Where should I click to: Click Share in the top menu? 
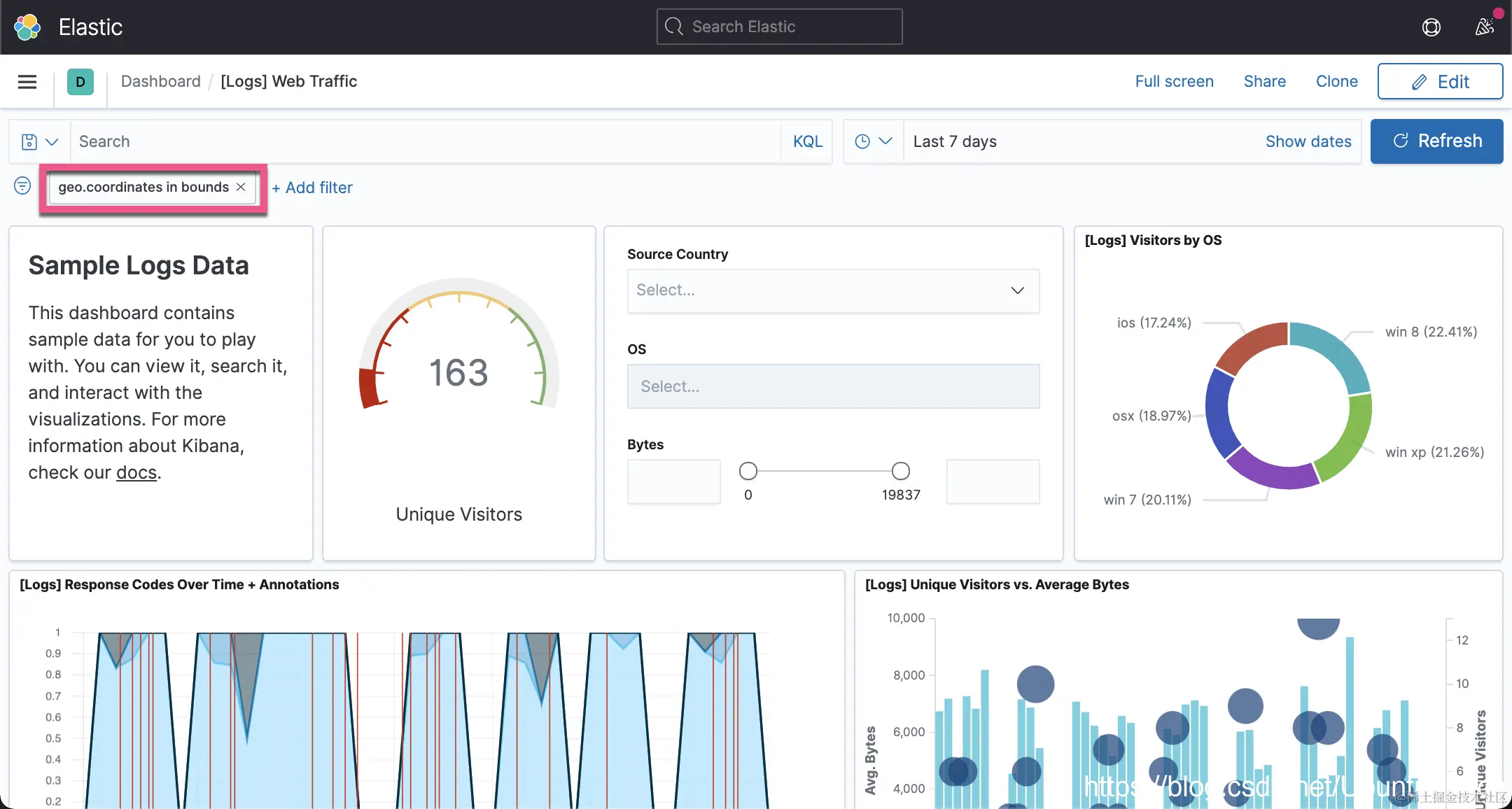click(x=1264, y=81)
